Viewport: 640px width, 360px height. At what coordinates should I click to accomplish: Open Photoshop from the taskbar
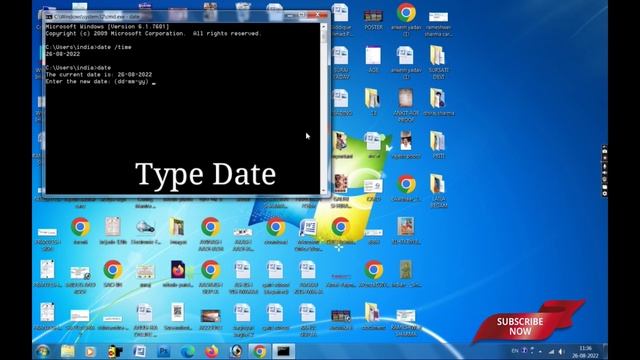pyautogui.click(x=164, y=351)
